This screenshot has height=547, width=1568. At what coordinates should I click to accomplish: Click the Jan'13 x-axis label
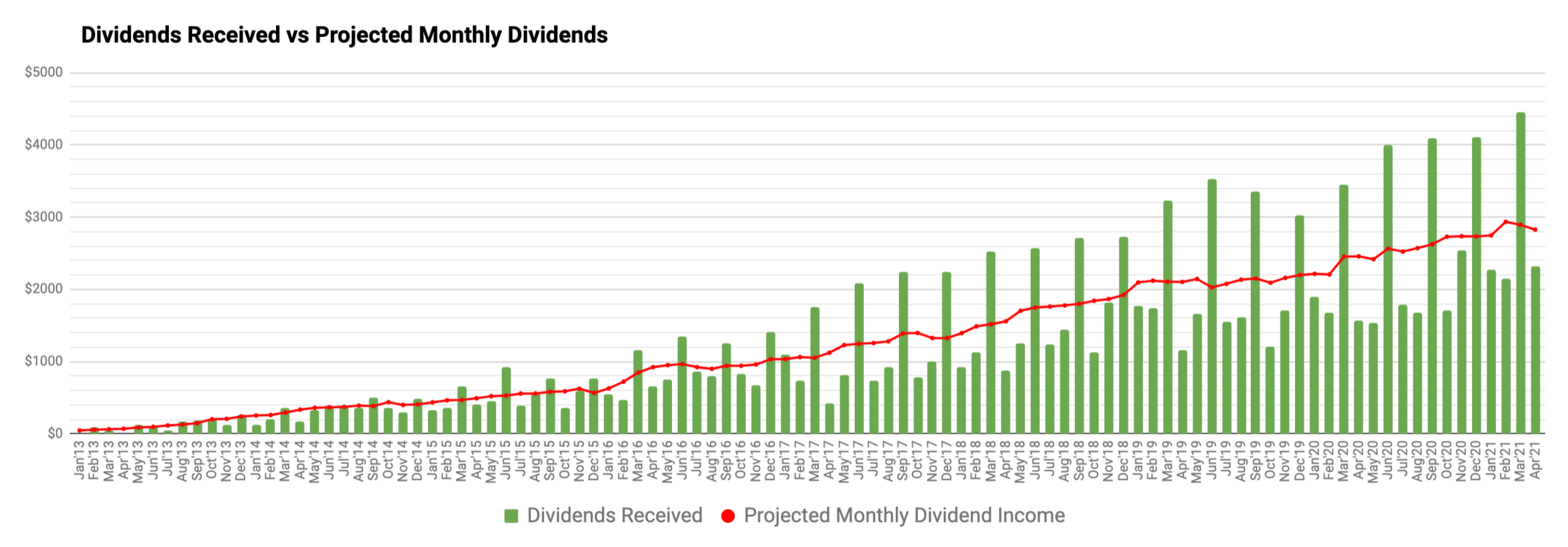(79, 459)
